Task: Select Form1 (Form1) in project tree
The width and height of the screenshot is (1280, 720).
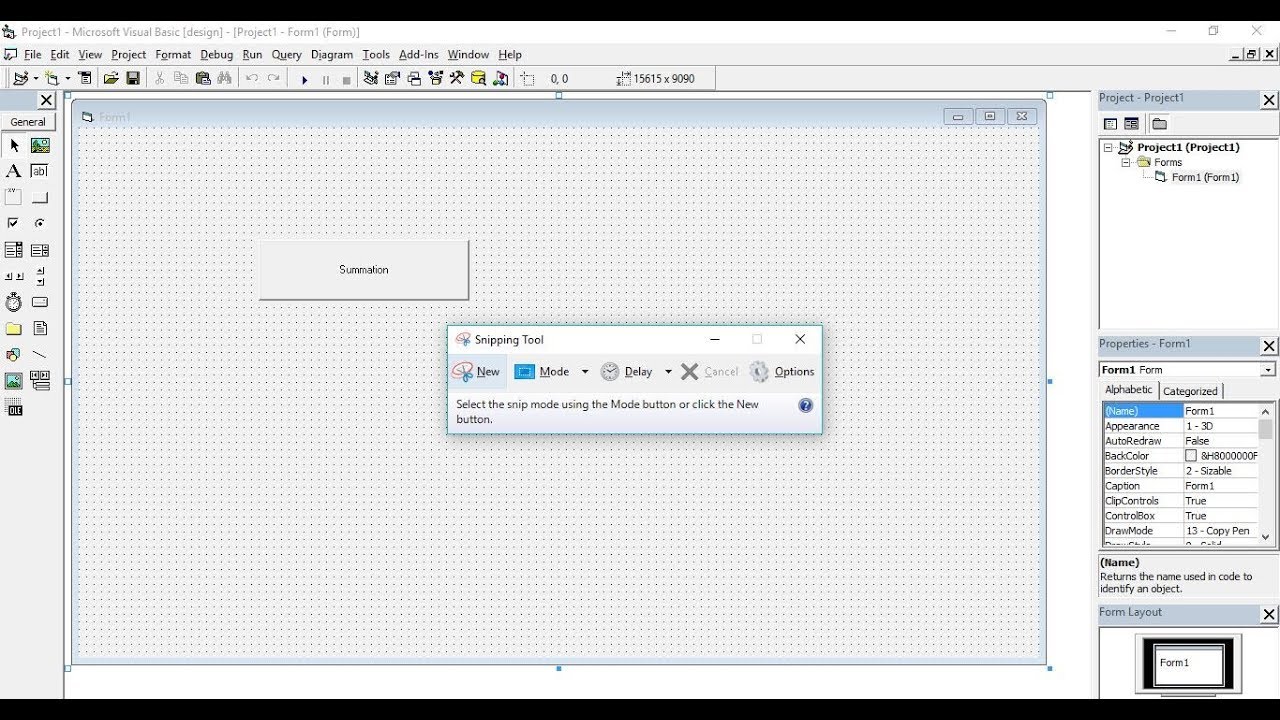Action: tap(1205, 177)
